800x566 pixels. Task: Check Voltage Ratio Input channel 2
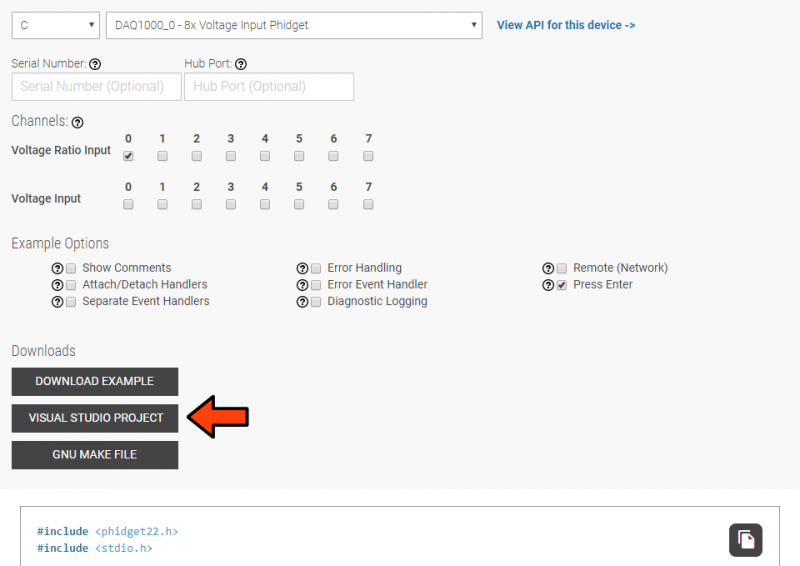click(x=196, y=156)
